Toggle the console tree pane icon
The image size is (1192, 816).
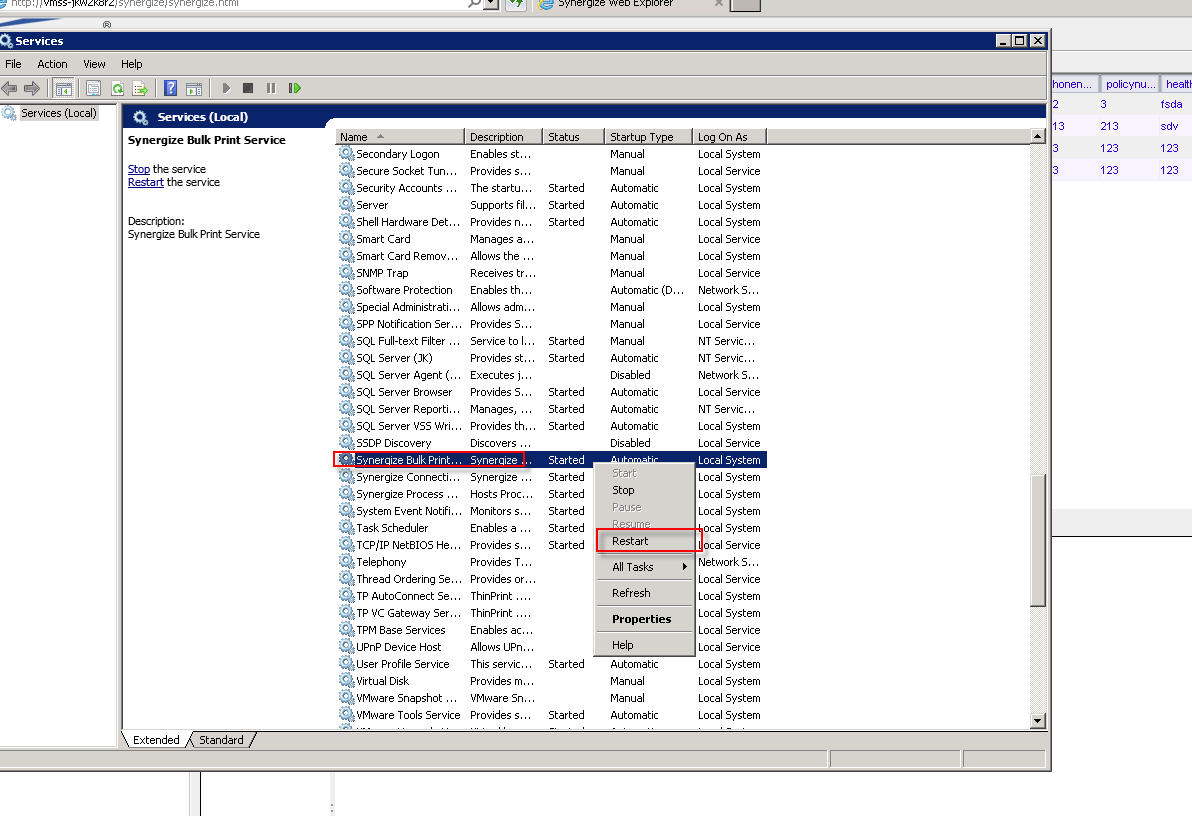pyautogui.click(x=64, y=88)
